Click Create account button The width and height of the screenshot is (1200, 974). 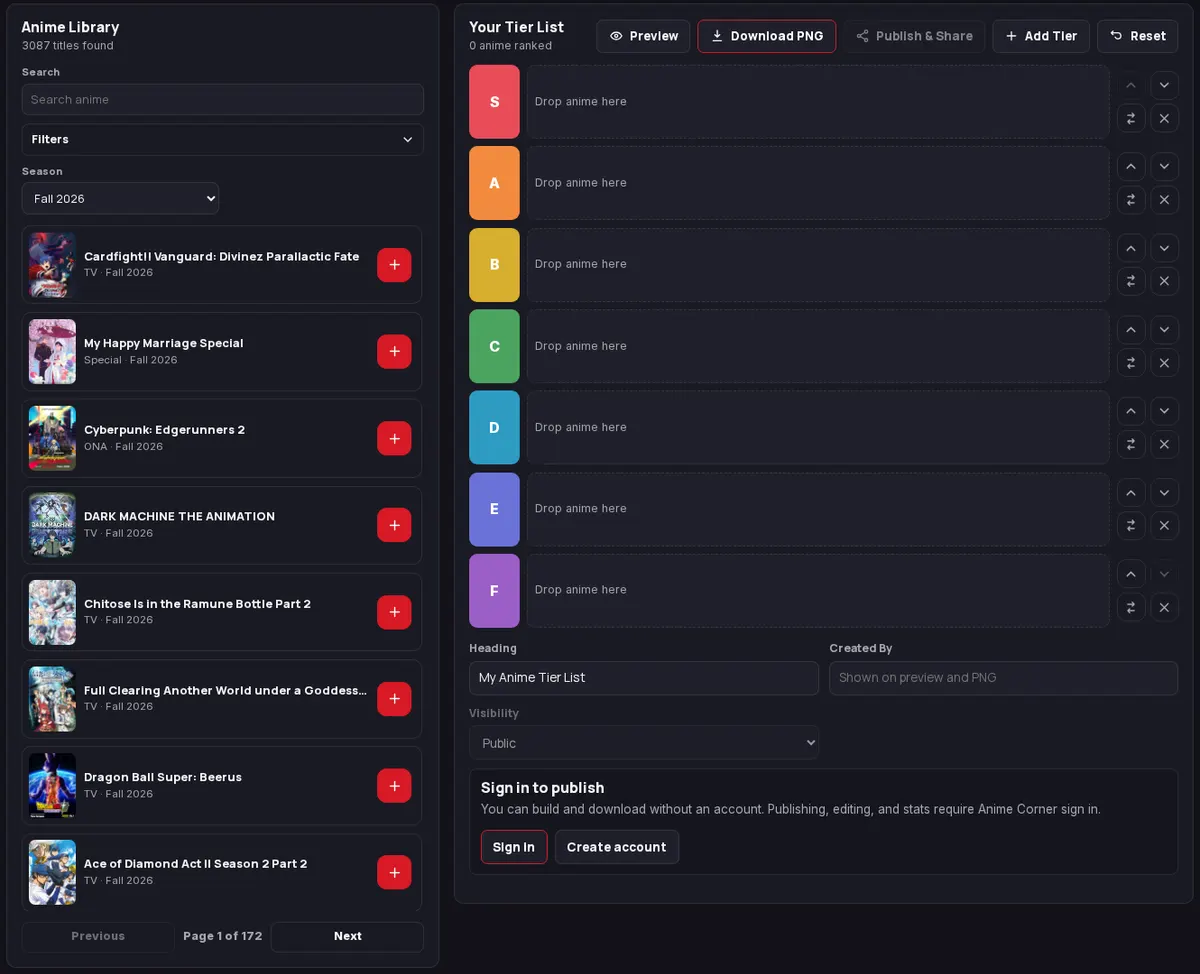(x=617, y=847)
